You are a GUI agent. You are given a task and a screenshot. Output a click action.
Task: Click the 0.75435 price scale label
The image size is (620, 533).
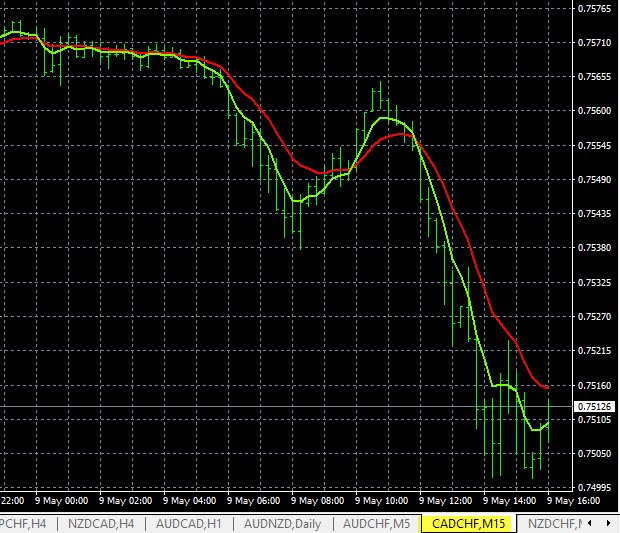coord(594,214)
